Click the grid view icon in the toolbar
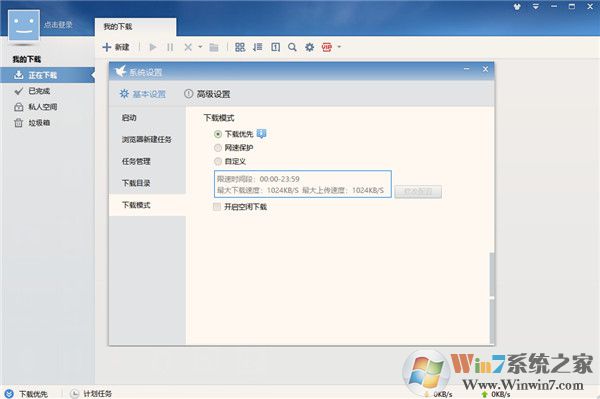This screenshot has width=600, height=399. coord(240,47)
